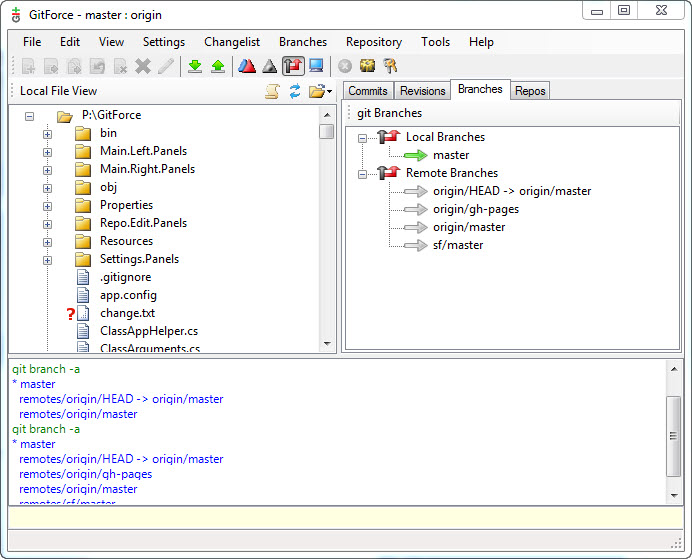692x559 pixels.
Task: Click the gray arrow beside sf/master
Action: tap(416, 245)
